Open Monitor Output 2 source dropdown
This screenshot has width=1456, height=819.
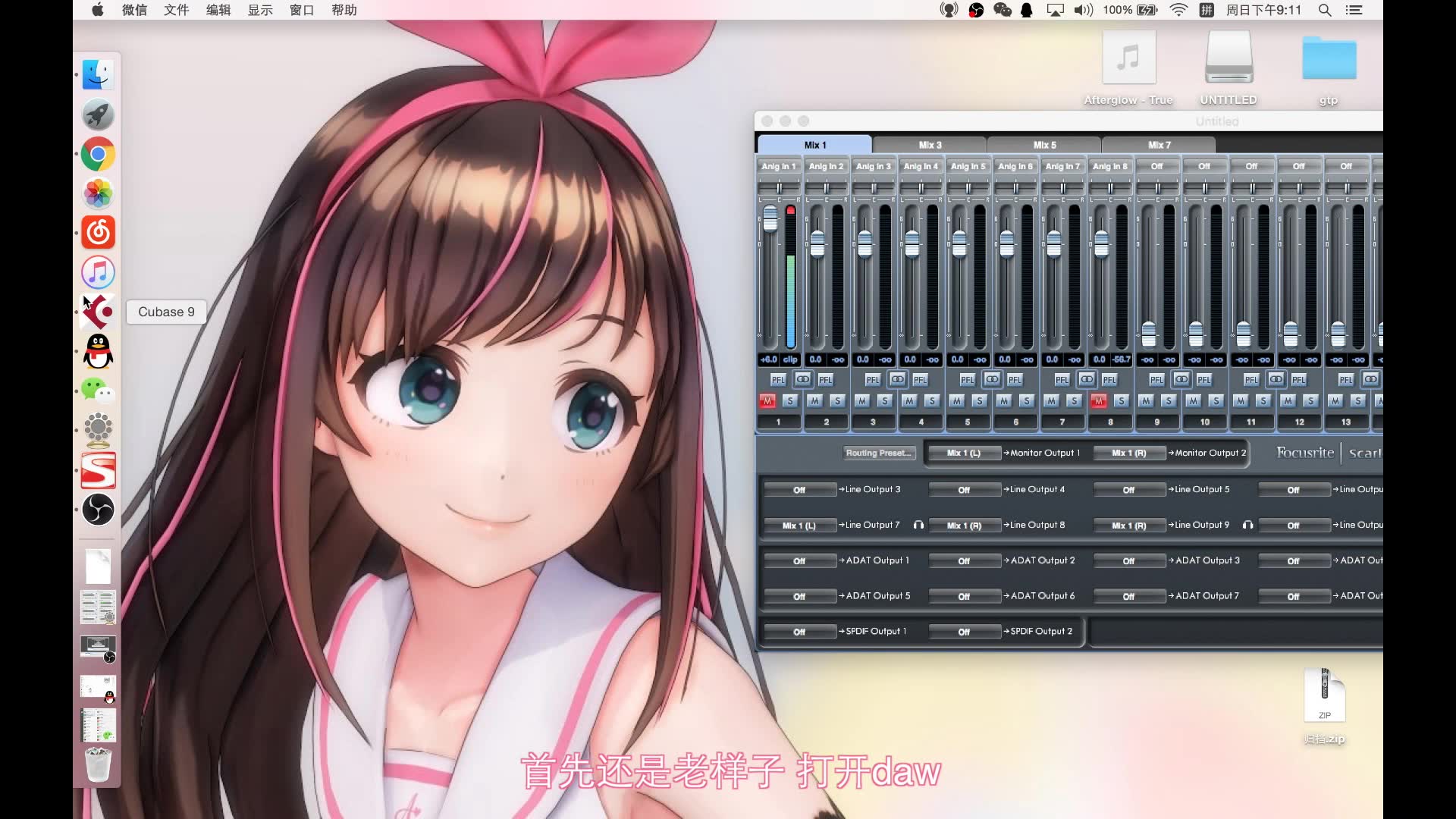[1129, 453]
